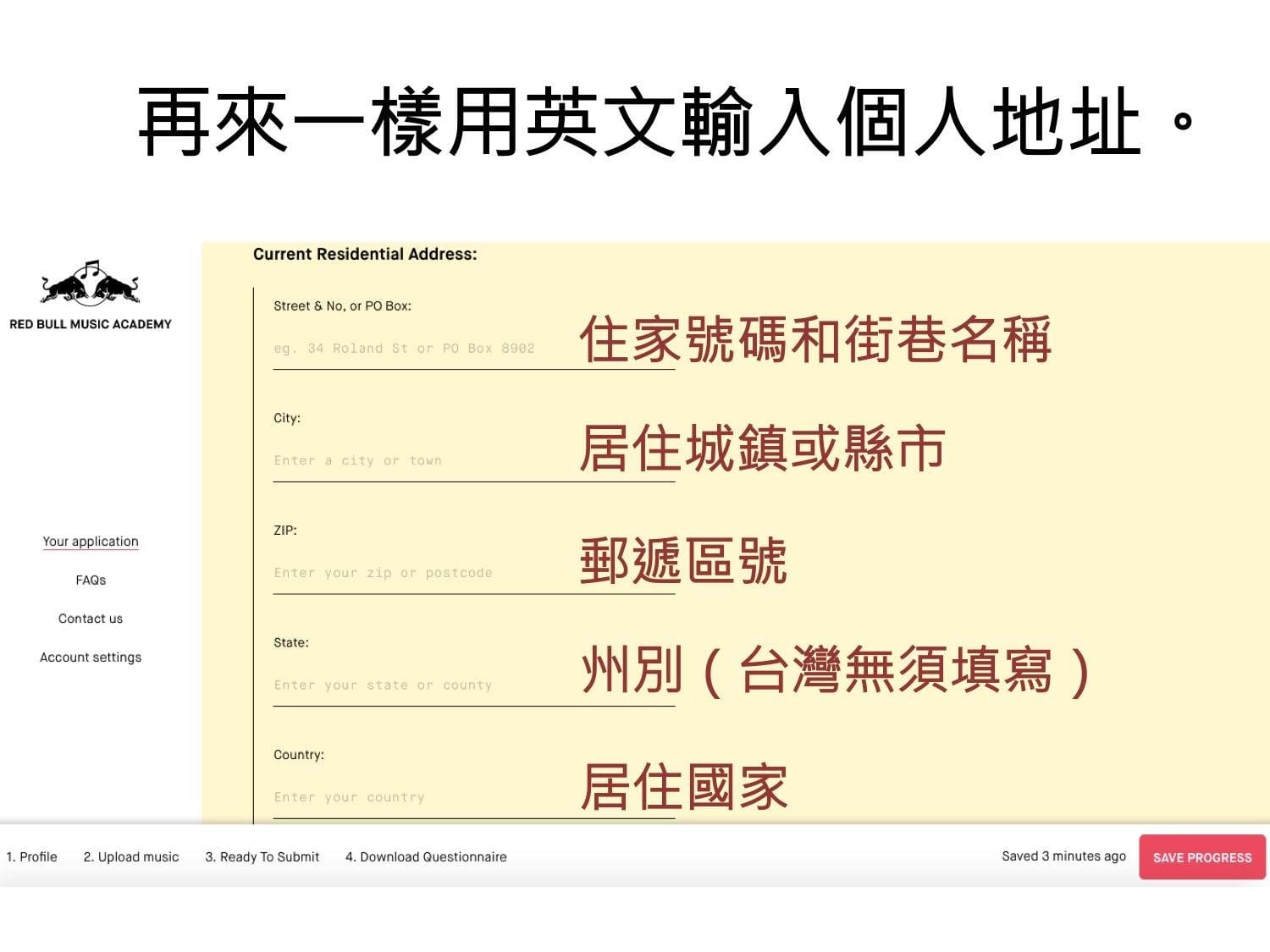Click the Red Bull bulls logo icon
This screenshot has width=1270, height=952.
point(90,283)
